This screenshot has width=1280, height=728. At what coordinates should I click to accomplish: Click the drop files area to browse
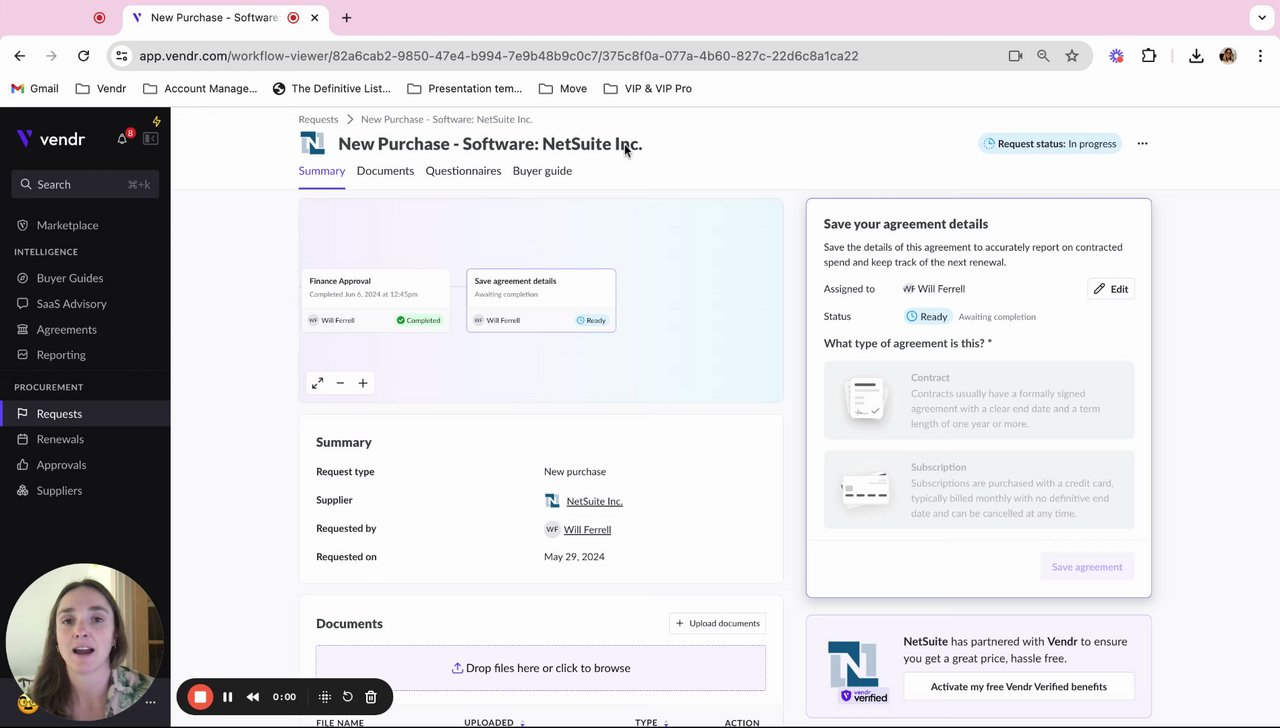pos(541,668)
